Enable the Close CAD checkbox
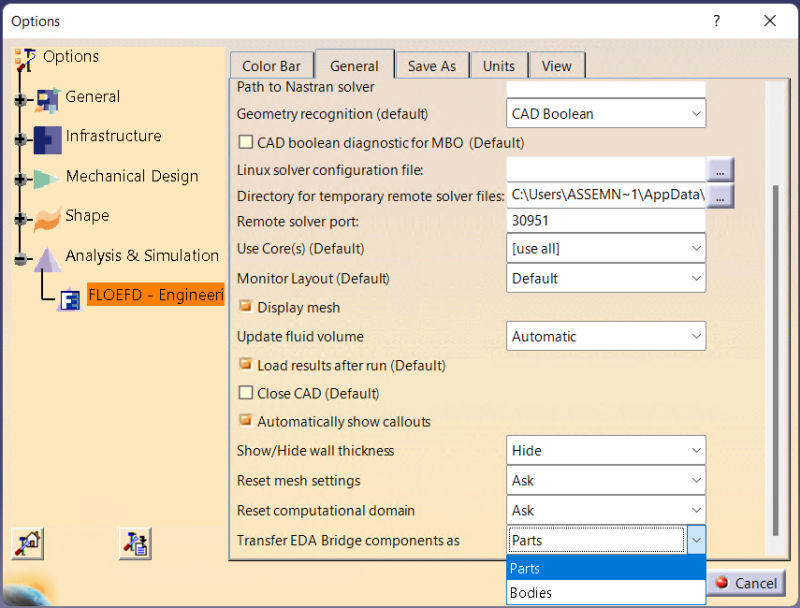800x608 pixels. (x=246, y=393)
